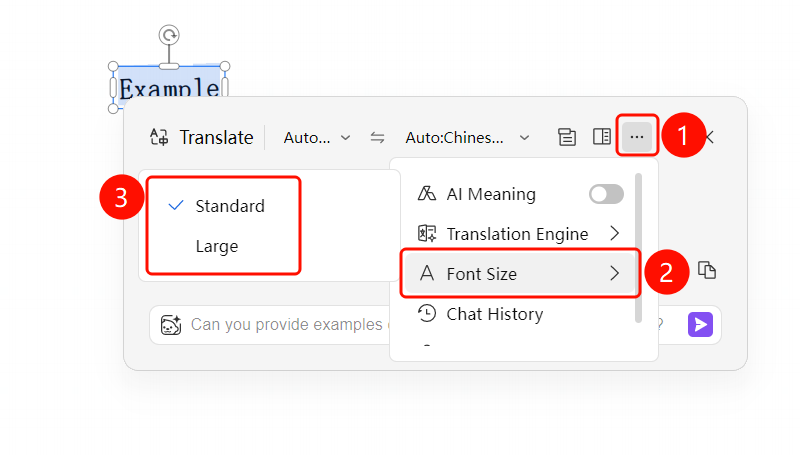The image size is (800, 455).
Task: Close the Translate panel
Action: pyautogui.click(x=710, y=137)
